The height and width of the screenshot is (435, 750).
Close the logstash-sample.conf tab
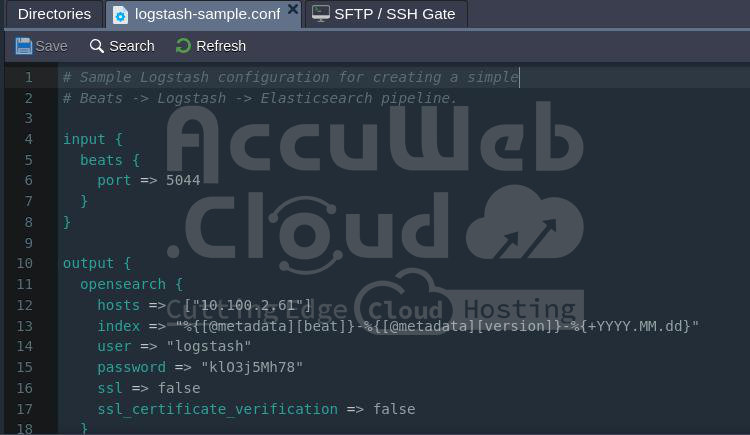click(292, 9)
